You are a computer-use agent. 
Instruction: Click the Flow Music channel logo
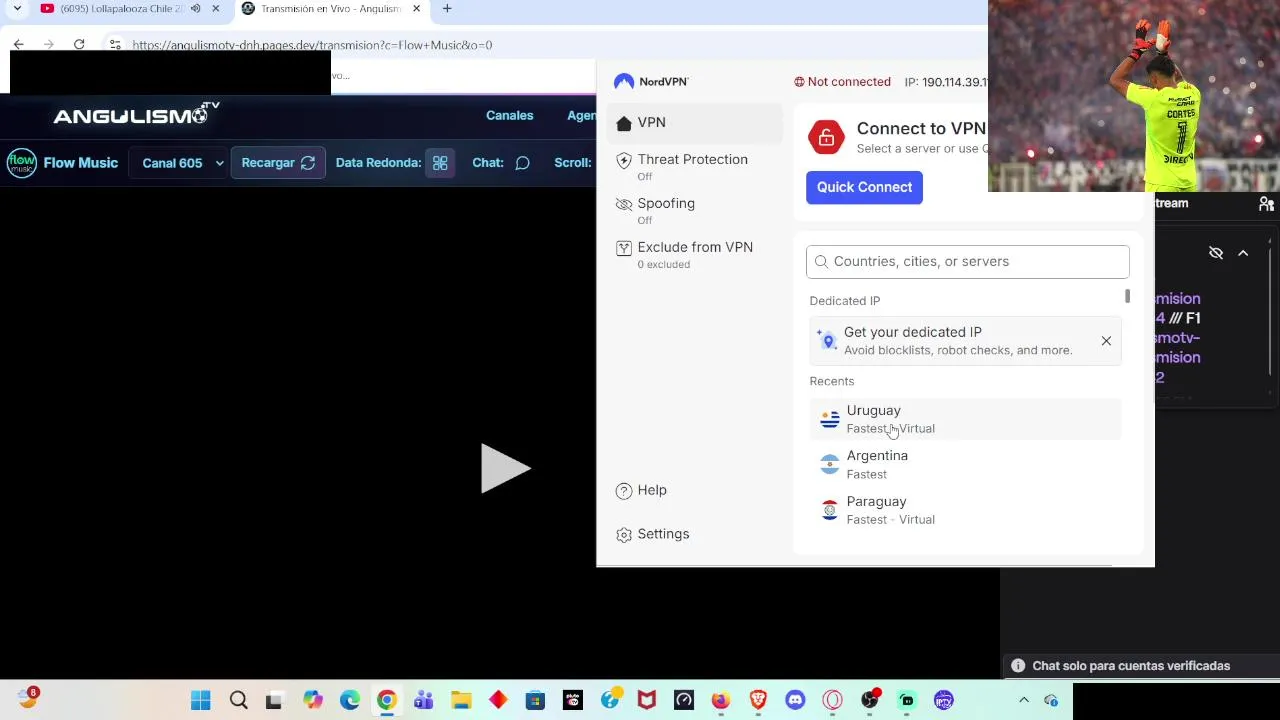pyautogui.click(x=21, y=163)
